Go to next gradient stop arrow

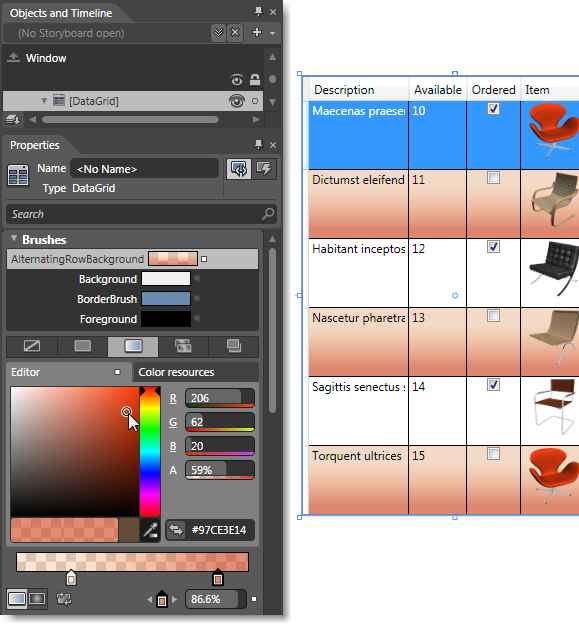pyautogui.click(x=174, y=599)
